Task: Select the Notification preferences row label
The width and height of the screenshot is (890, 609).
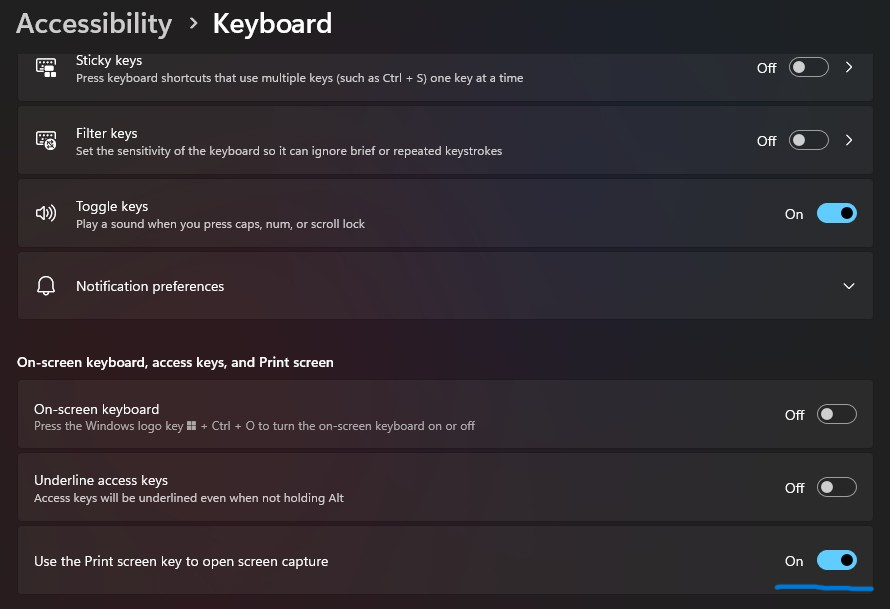Action: coord(150,286)
